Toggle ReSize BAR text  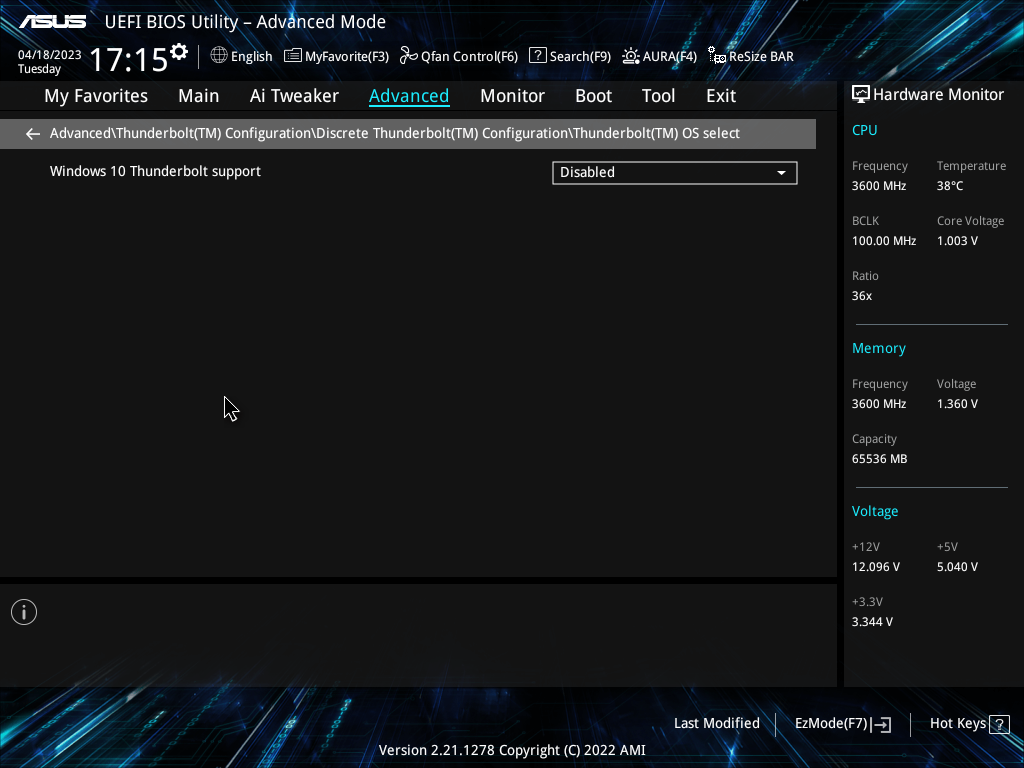[x=761, y=57]
